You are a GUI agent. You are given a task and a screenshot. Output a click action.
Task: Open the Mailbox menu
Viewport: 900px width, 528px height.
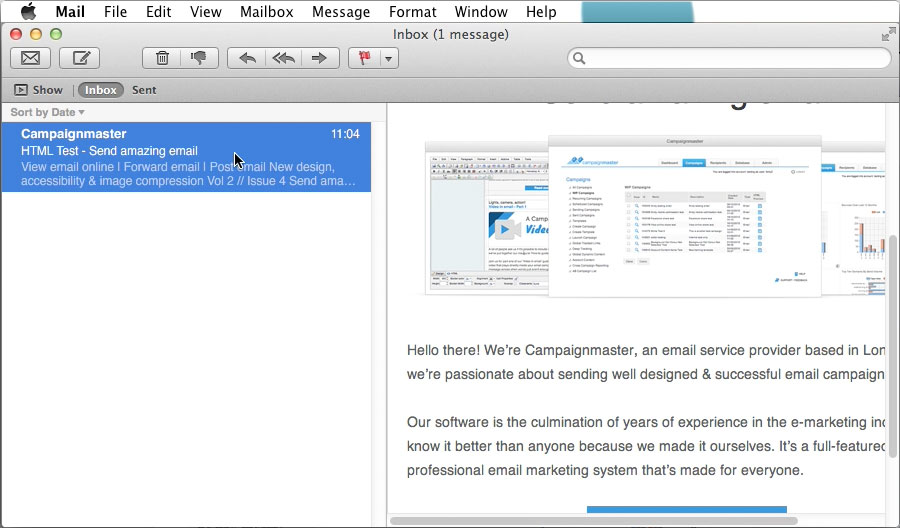(266, 11)
